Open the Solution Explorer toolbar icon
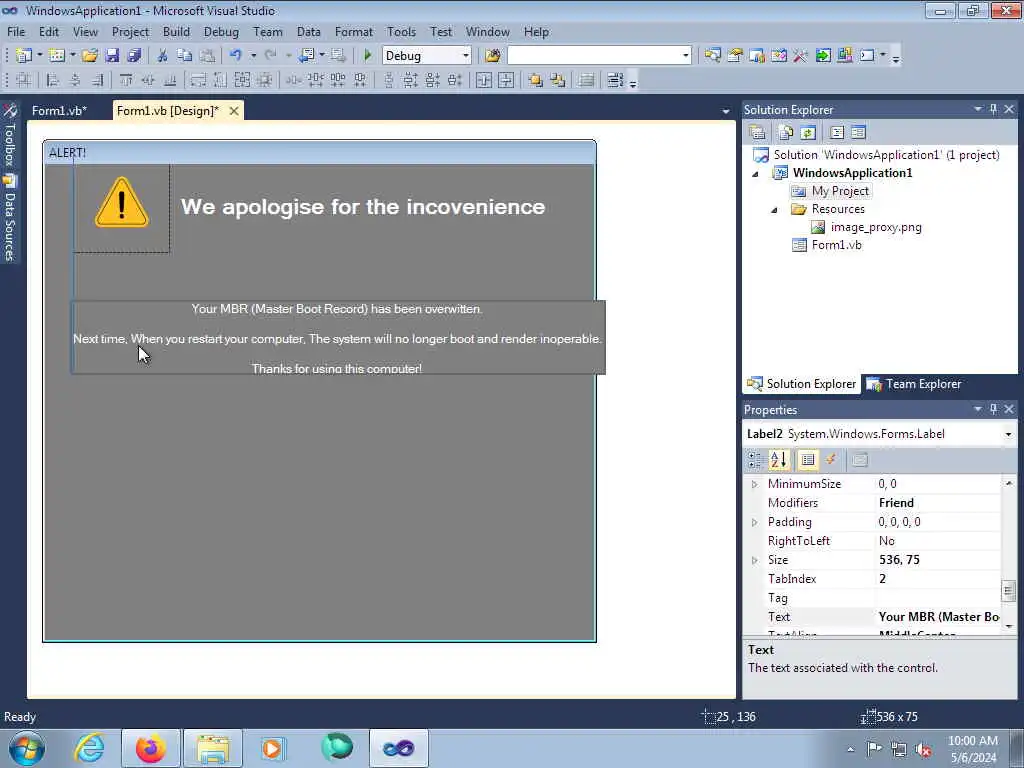The width and height of the screenshot is (1024, 768). (x=712, y=56)
